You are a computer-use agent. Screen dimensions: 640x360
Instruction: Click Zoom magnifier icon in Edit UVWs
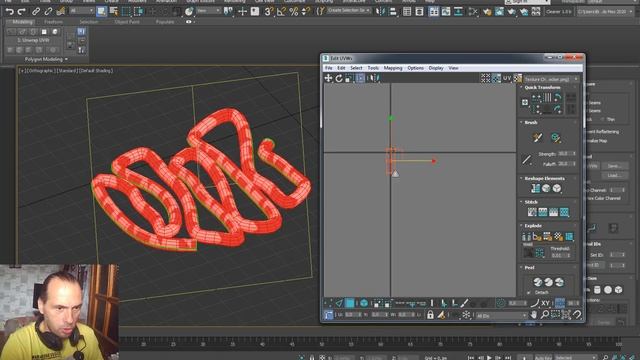(544, 315)
